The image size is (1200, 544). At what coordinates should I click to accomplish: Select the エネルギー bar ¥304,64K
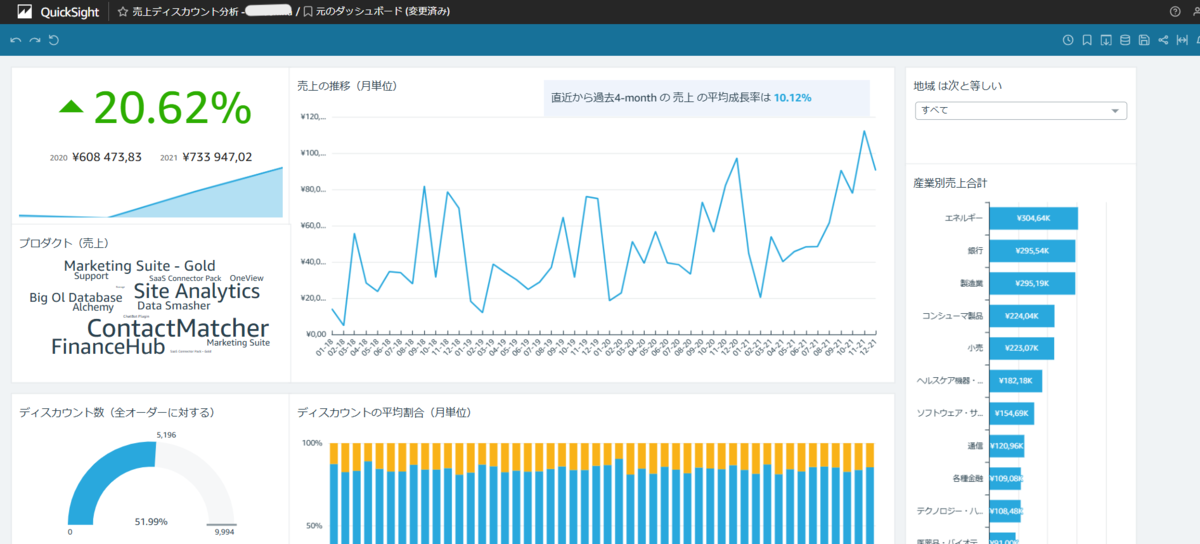click(x=1033, y=218)
